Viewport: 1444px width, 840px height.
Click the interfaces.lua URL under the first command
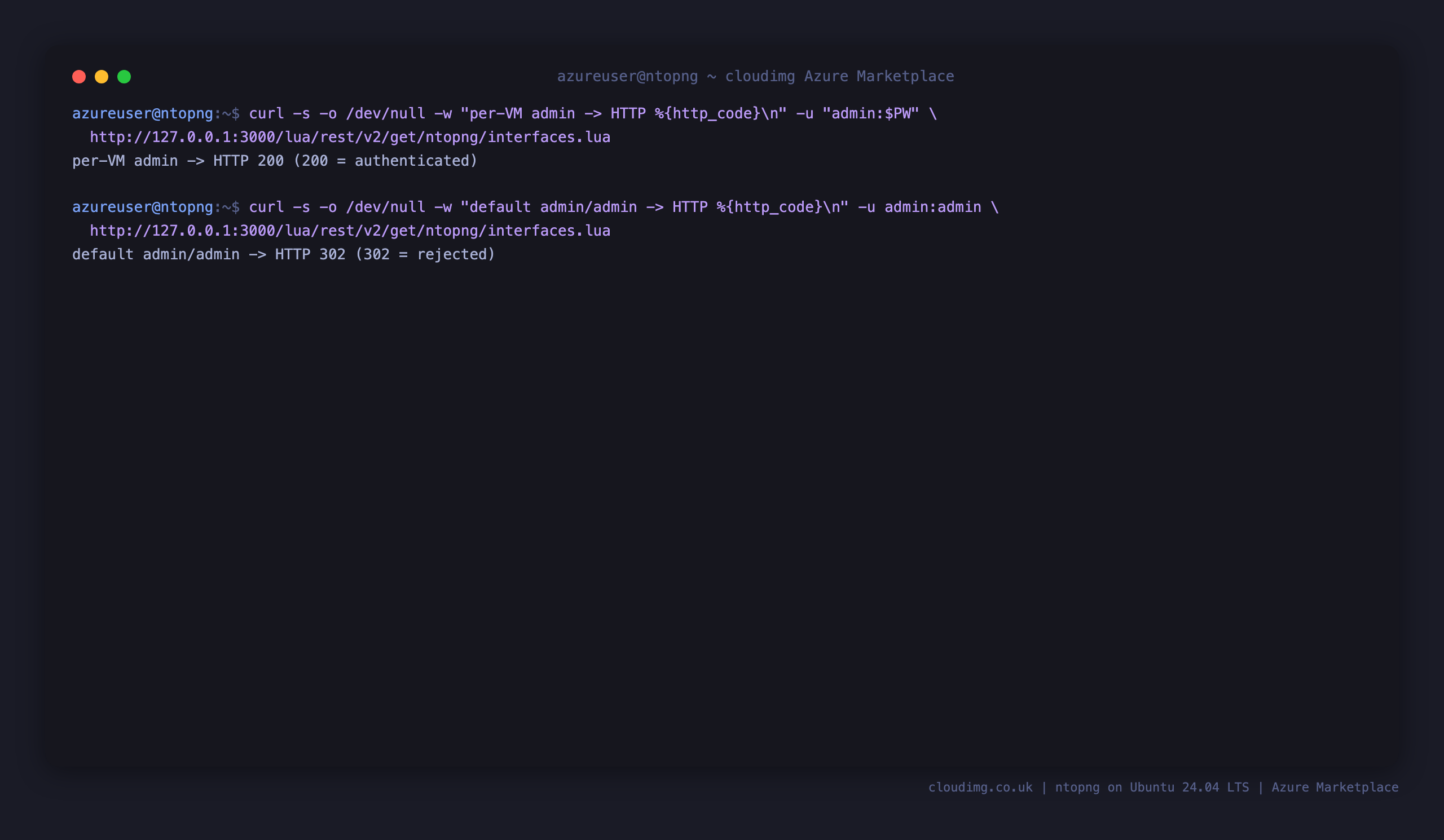coord(350,138)
